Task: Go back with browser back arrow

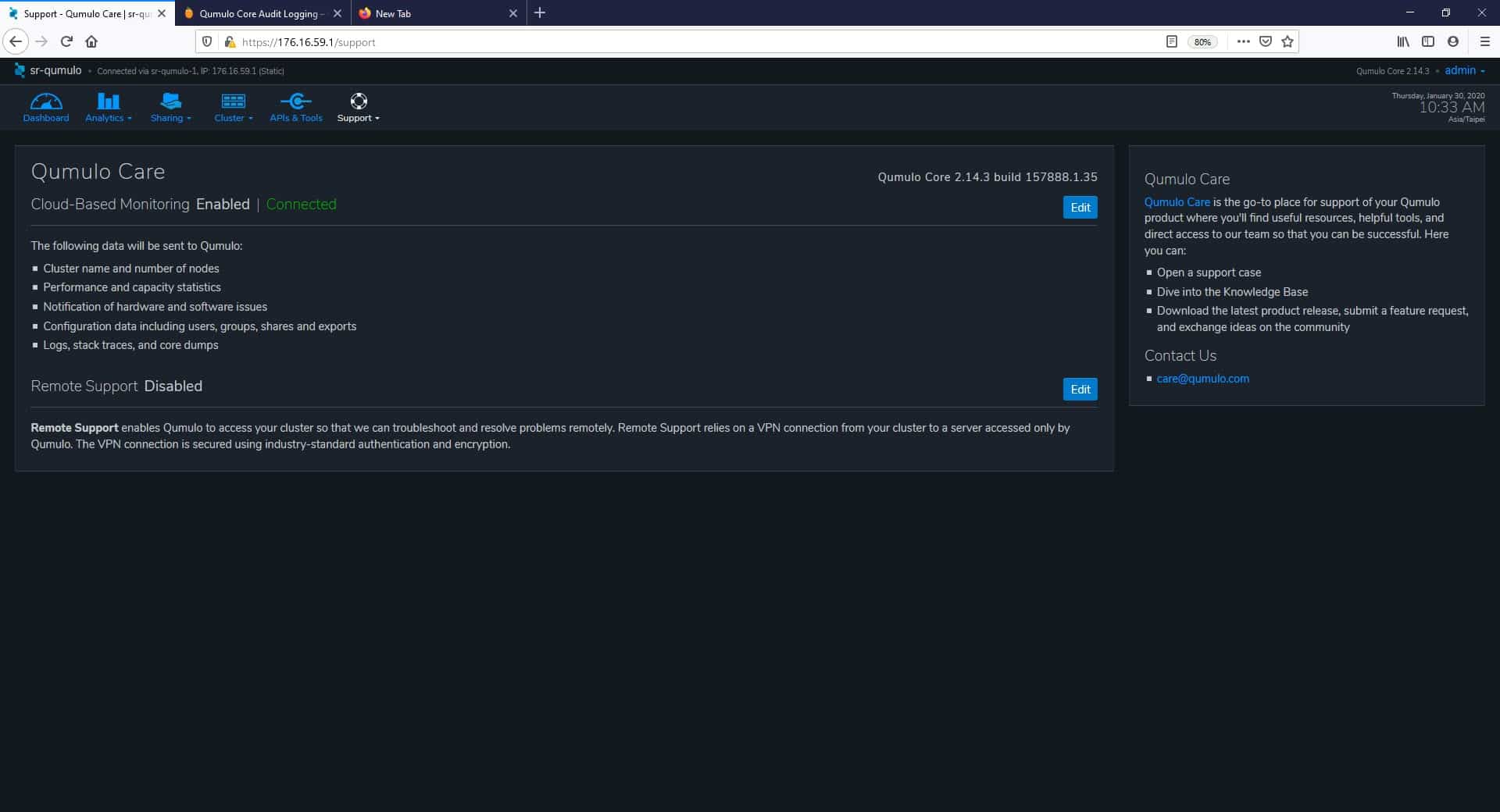Action: coord(16,41)
